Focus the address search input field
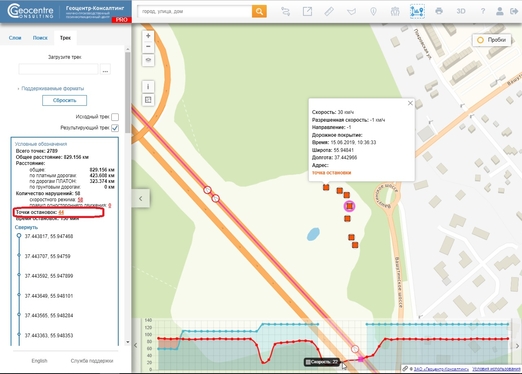This screenshot has width=522, height=374. [x=195, y=11]
